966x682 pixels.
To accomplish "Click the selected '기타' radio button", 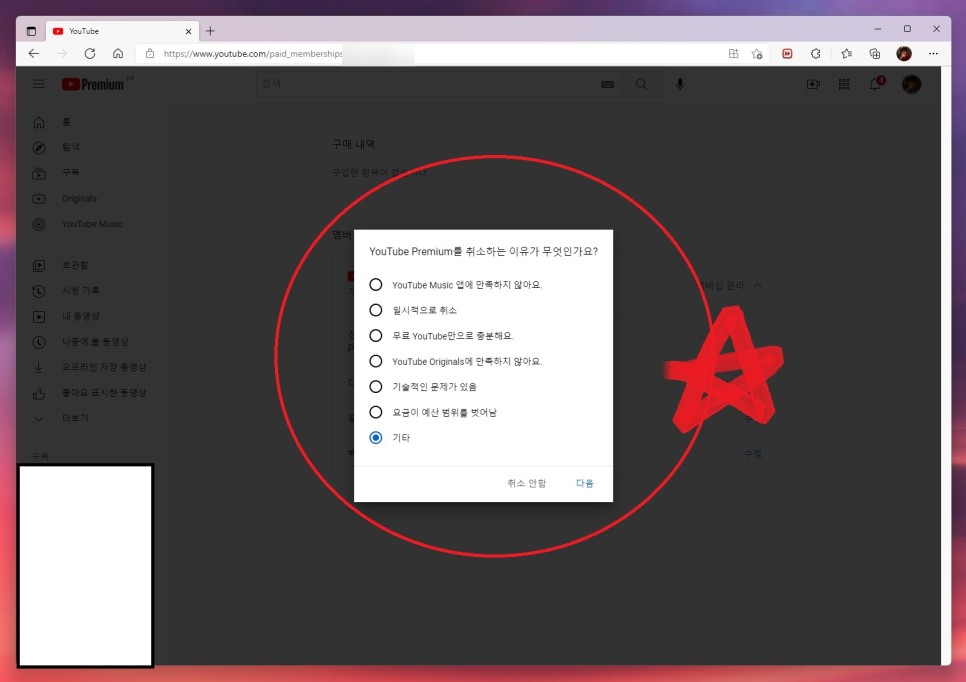I will coord(375,437).
